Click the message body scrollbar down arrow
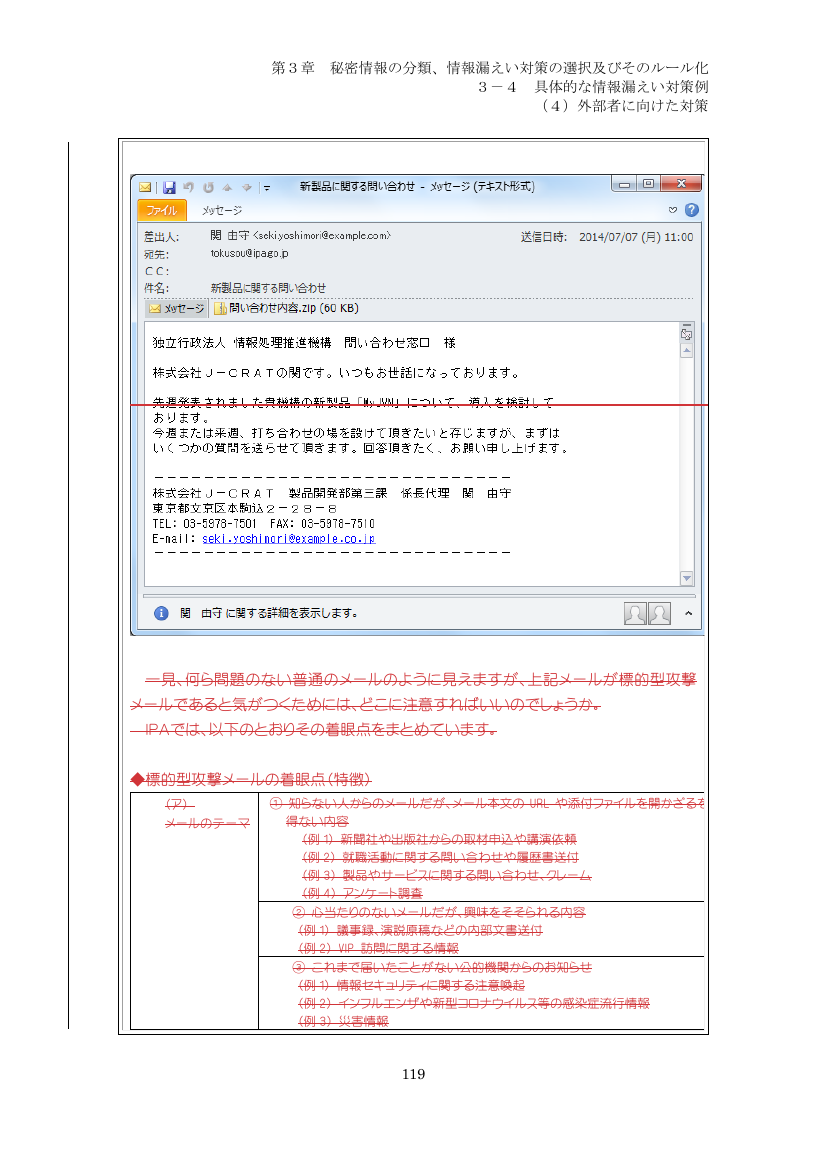 (x=687, y=578)
